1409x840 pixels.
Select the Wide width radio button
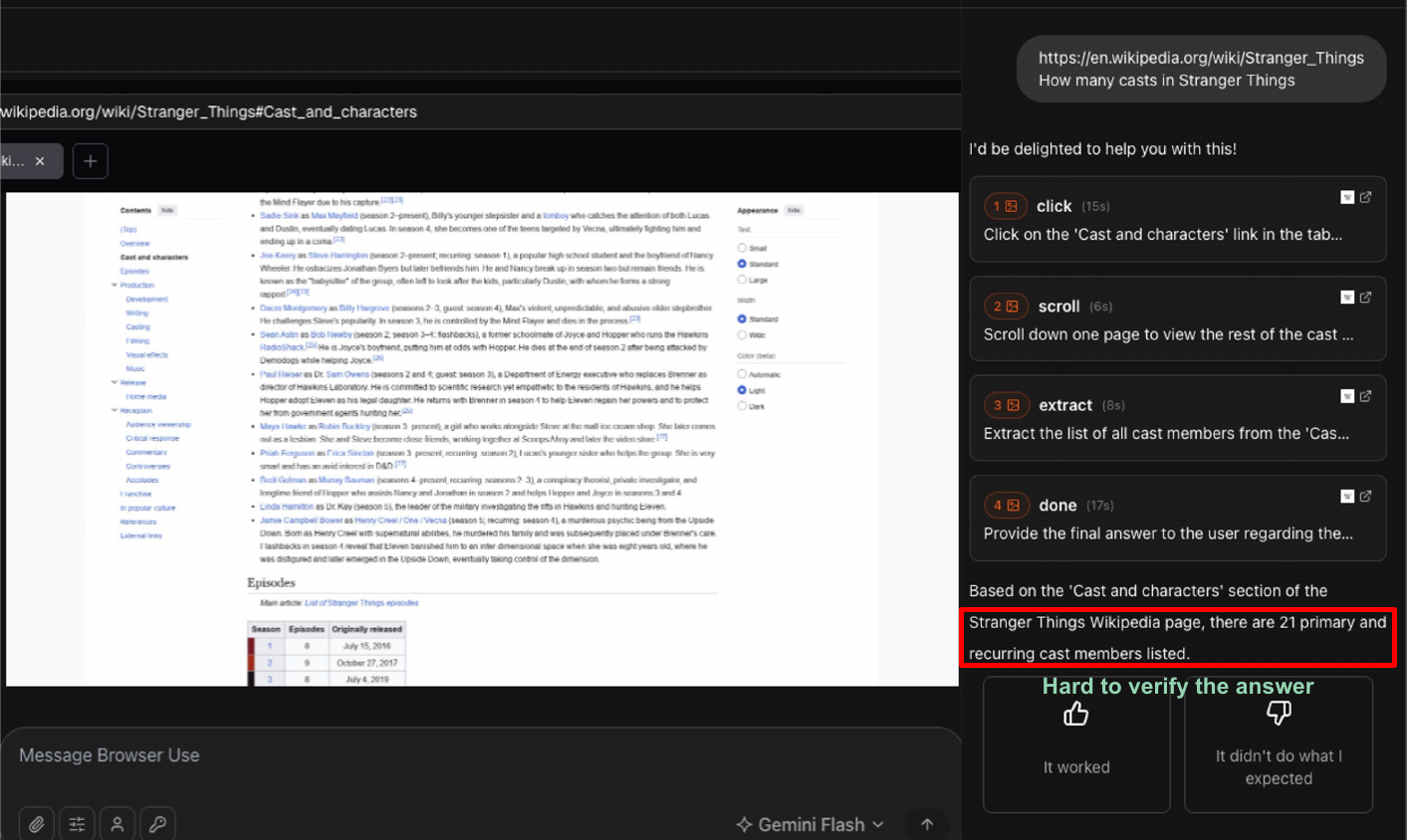click(742, 336)
